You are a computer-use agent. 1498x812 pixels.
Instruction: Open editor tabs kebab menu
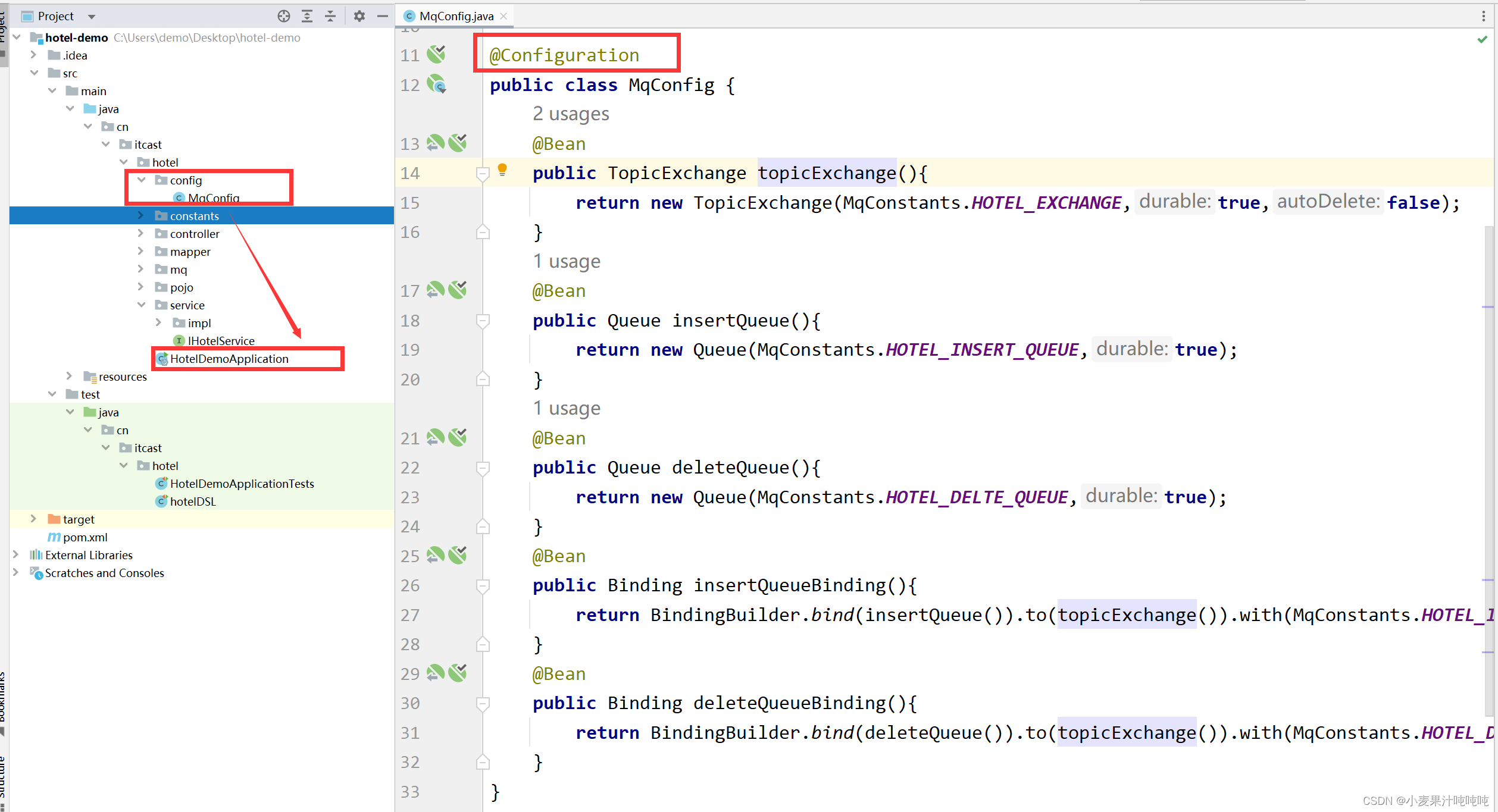click(1483, 16)
